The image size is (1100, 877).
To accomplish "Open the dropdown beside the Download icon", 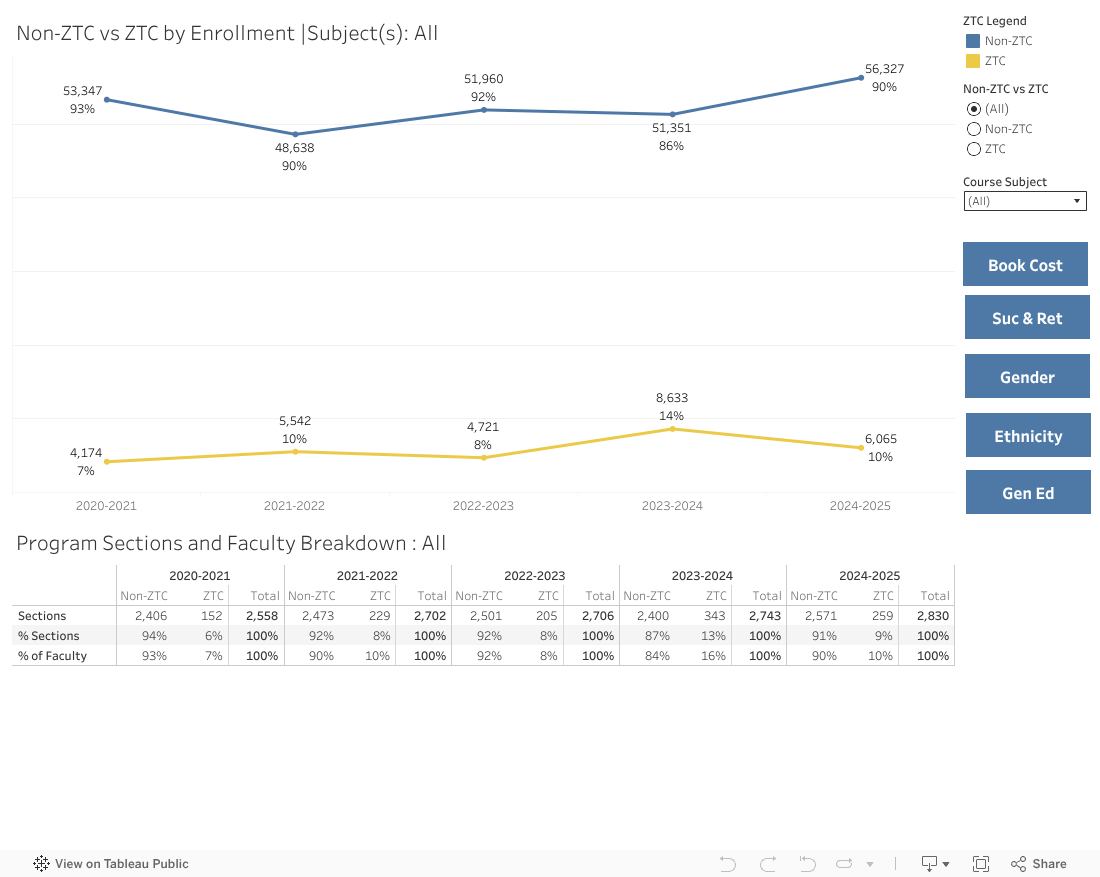I will point(944,863).
